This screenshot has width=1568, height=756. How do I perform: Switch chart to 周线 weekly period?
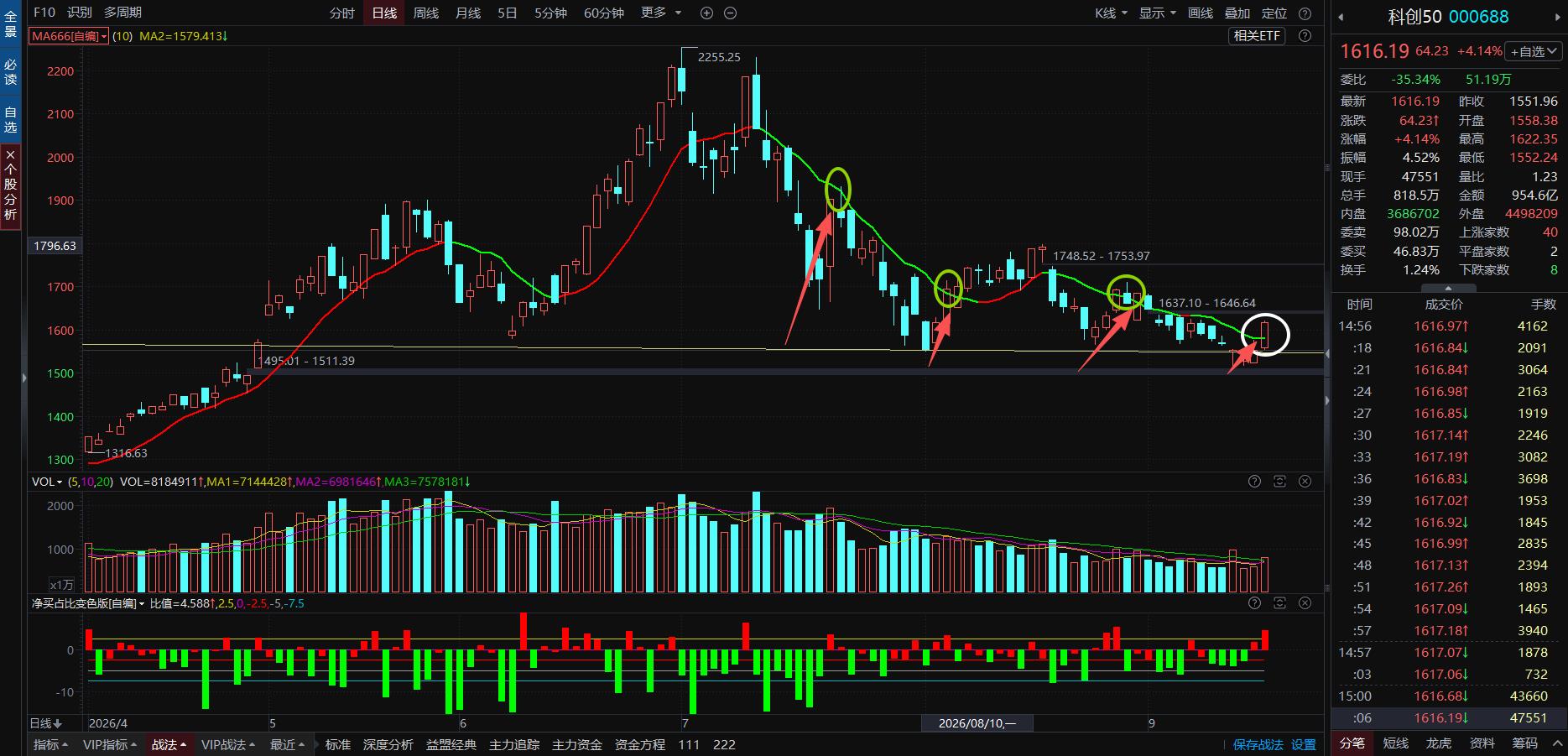pos(426,13)
